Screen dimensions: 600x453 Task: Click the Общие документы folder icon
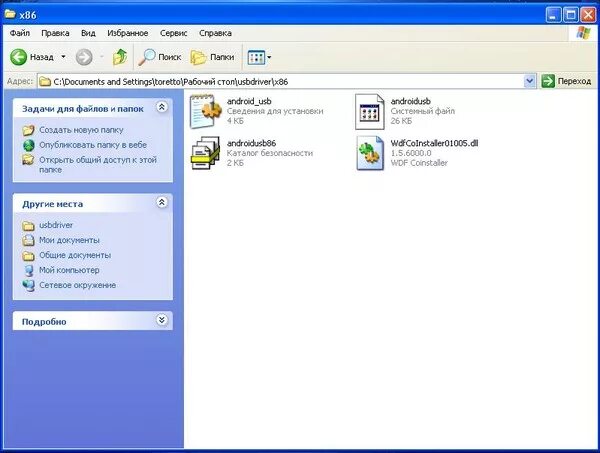pyautogui.click(x=28, y=255)
